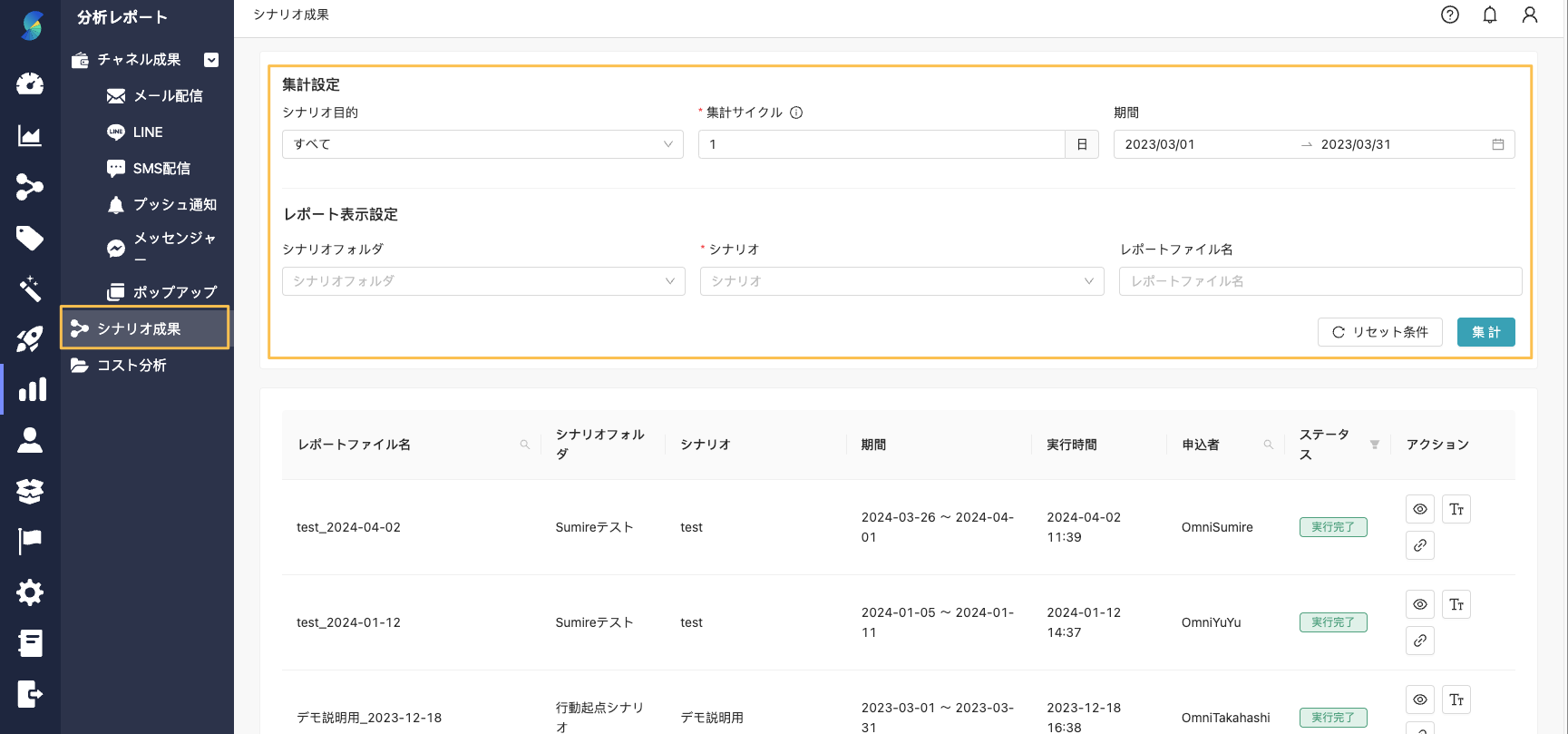
Task: Select コスト分析 in the sidebar
Action: 131,366
